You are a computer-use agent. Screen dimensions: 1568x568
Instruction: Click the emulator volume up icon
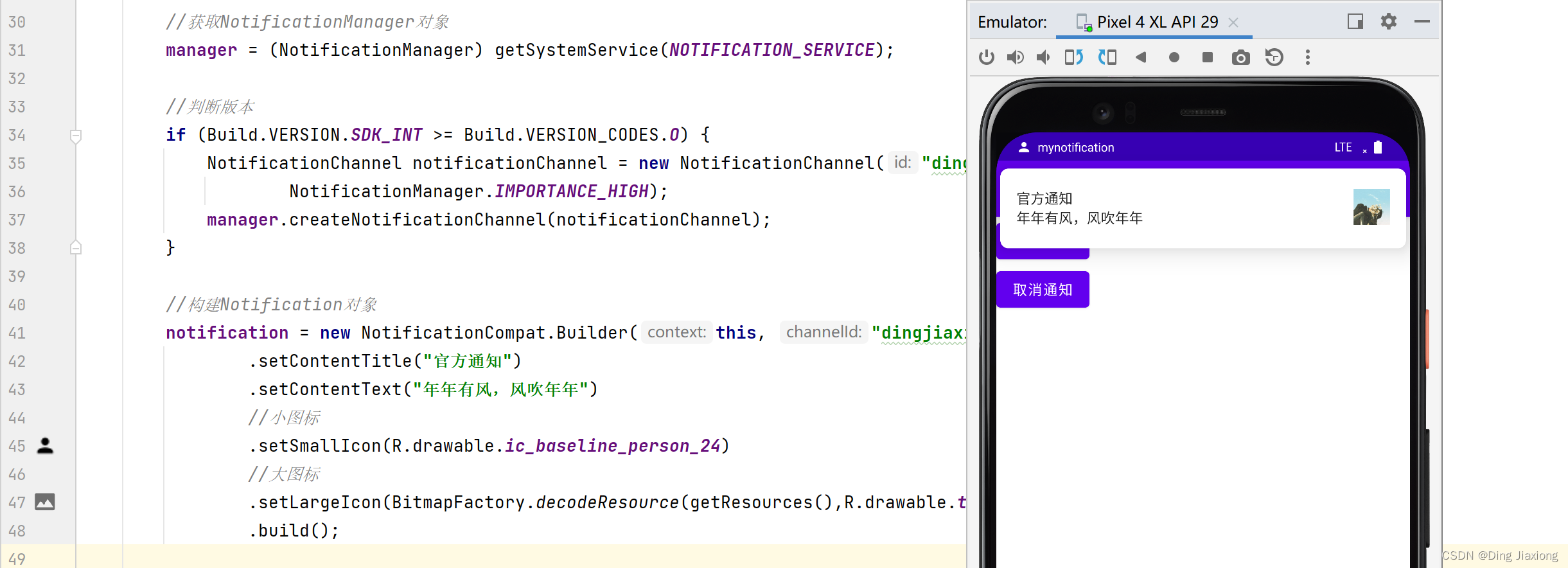click(x=1016, y=58)
